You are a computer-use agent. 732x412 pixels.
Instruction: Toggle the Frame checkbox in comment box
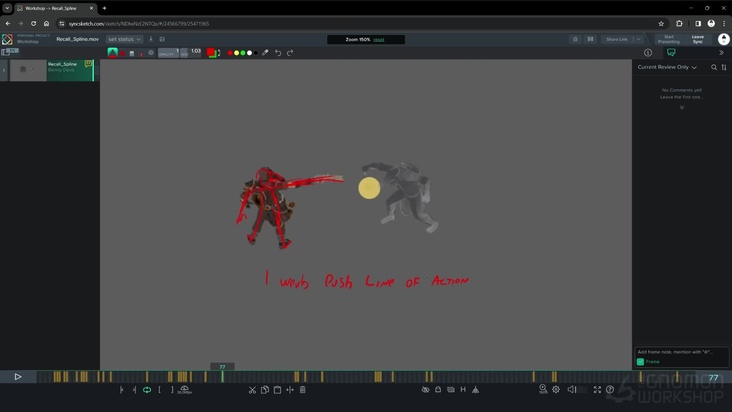(641, 361)
